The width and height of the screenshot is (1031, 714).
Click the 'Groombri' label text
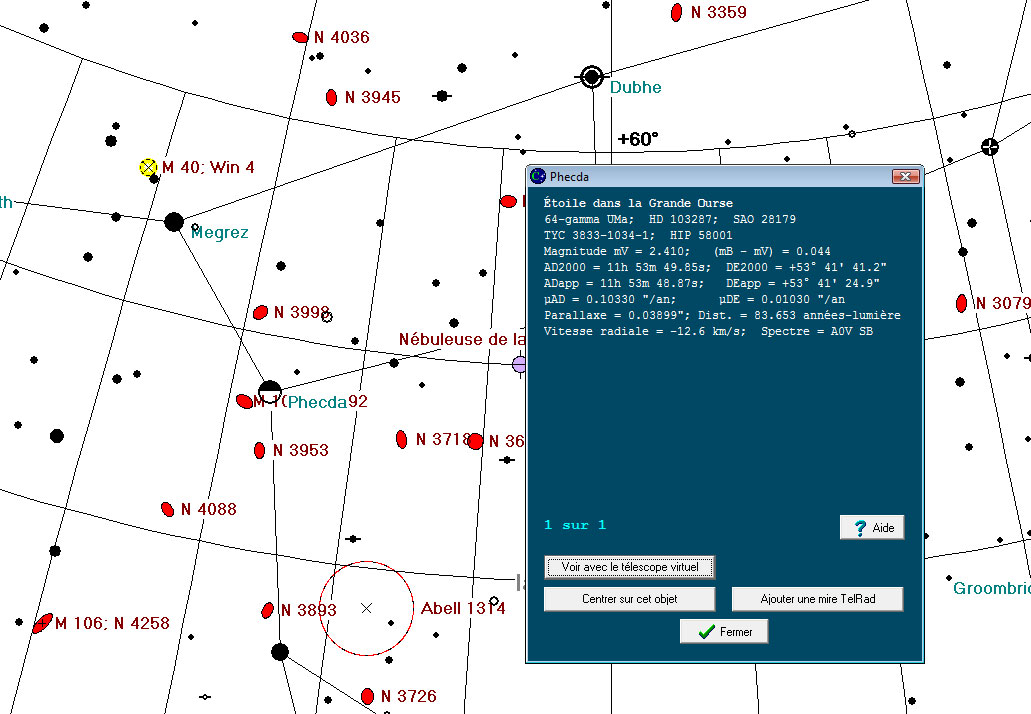(x=992, y=588)
